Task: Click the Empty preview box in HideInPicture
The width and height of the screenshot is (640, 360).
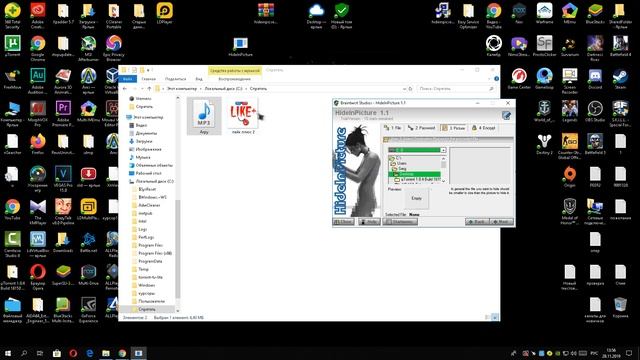Action: 416,198
